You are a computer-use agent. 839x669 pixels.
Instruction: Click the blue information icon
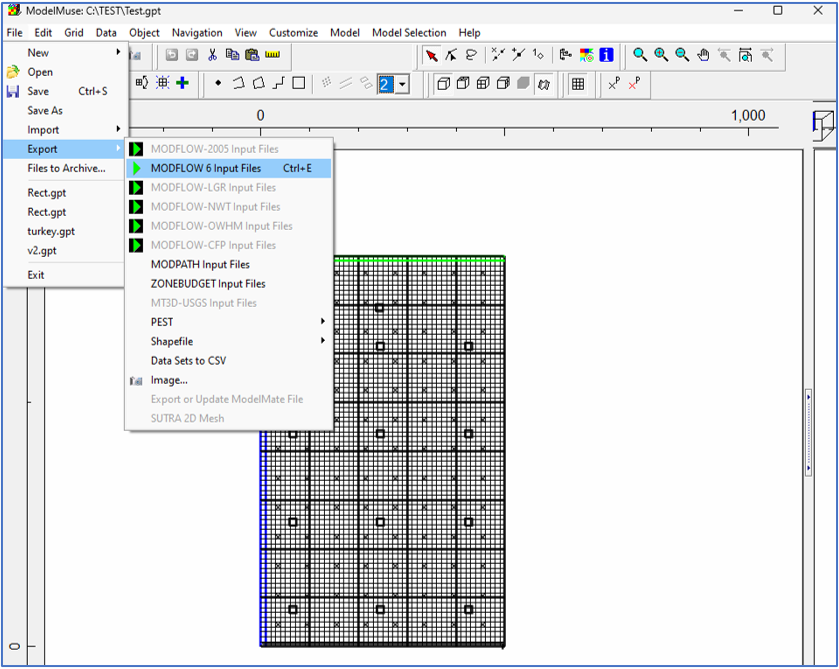click(x=606, y=55)
